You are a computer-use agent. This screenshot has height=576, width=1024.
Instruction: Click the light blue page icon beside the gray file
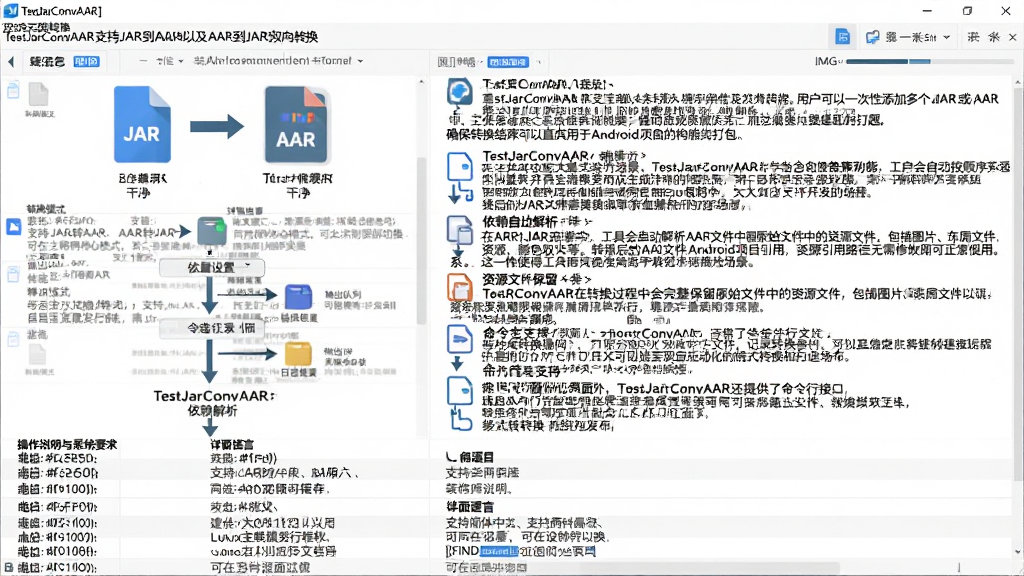pyautogui.click(x=13, y=90)
